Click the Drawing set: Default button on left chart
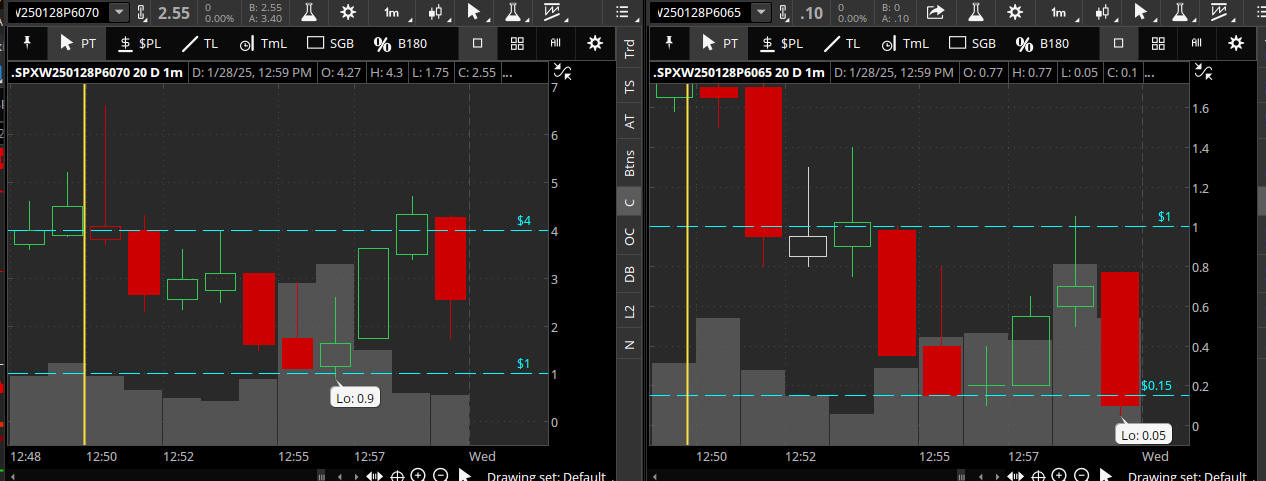This screenshot has width=1266, height=481. coord(545,476)
